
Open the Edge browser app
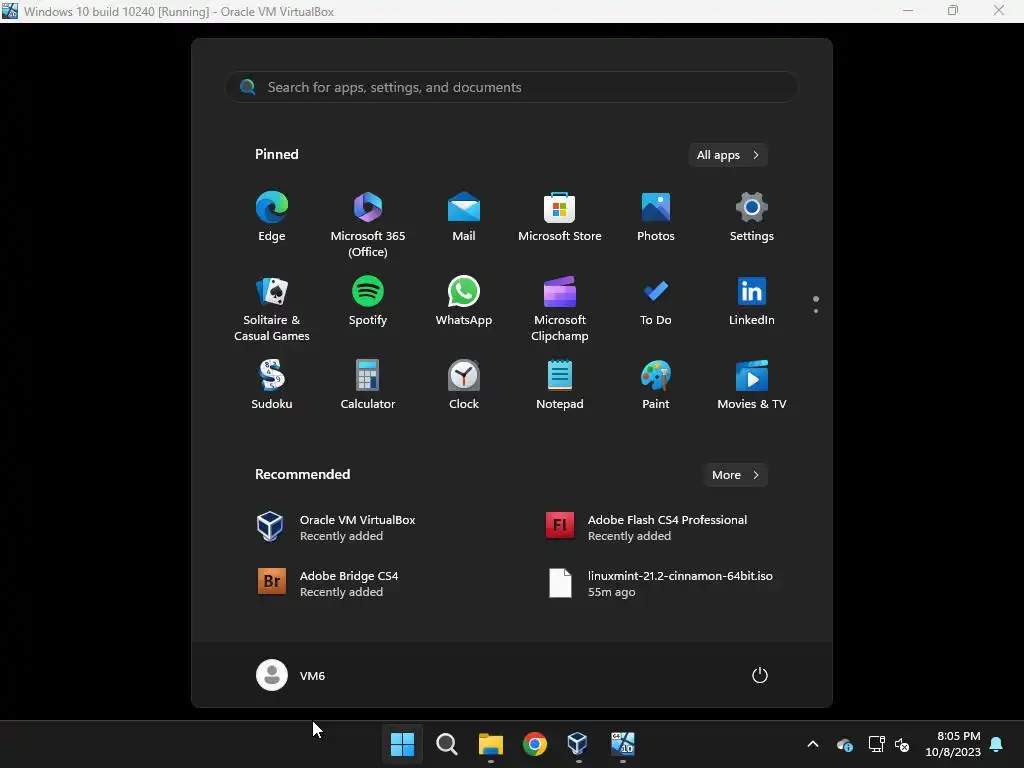(x=272, y=217)
